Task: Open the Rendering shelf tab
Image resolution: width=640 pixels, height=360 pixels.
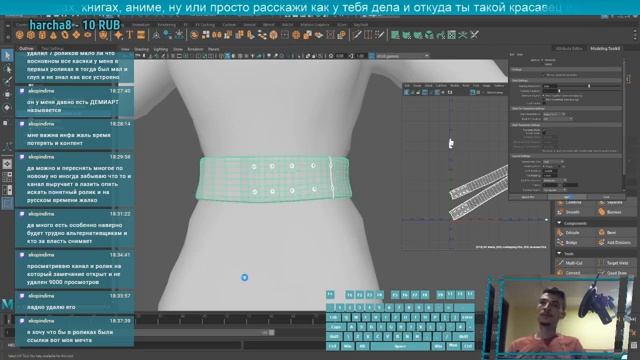Action: pos(166,25)
